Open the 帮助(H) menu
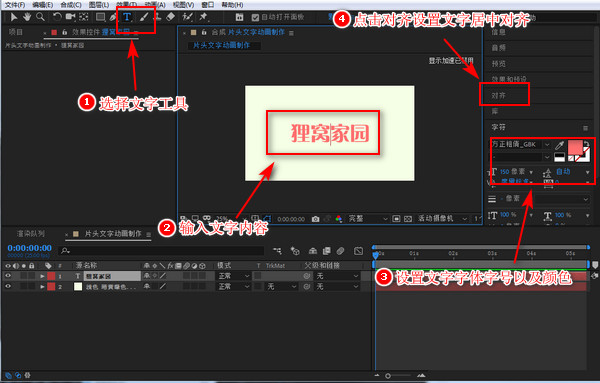This screenshot has width=600, height=383. [x=232, y=5]
